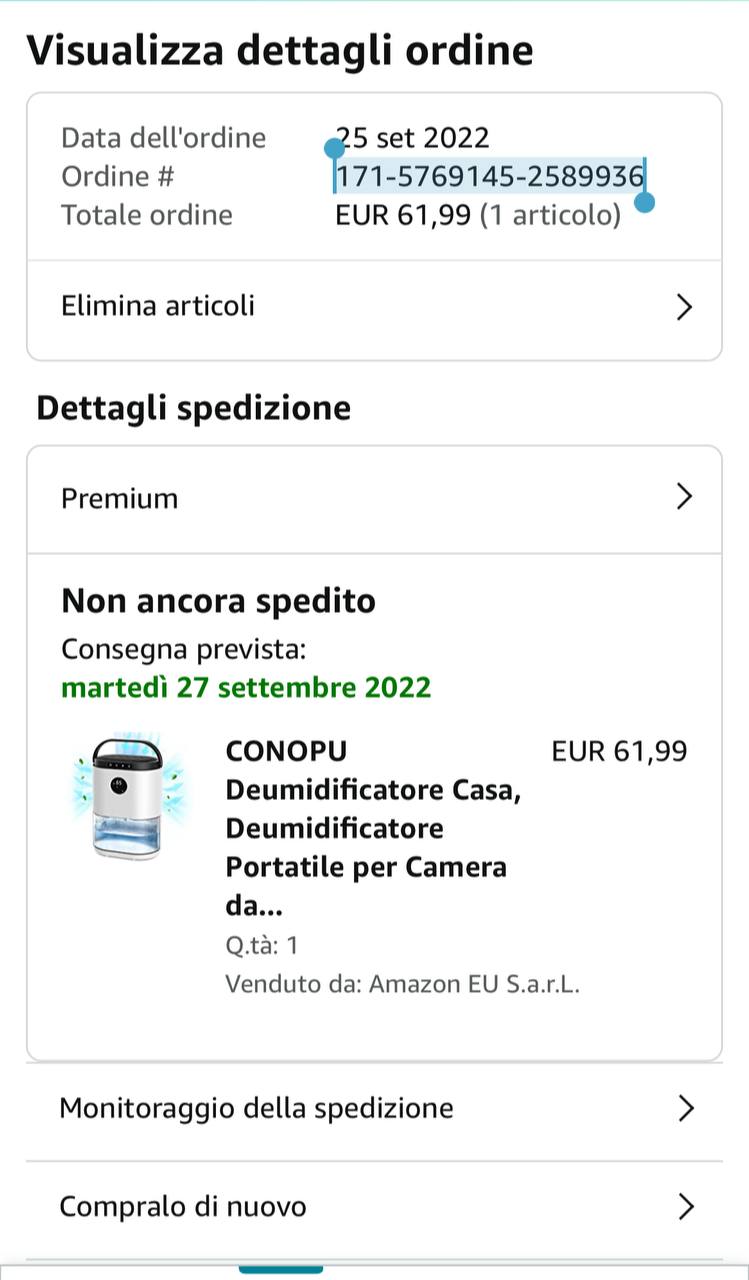The height and width of the screenshot is (1280, 749).
Task: Tap the highlighted order number 171-5769145-2589936
Action: 489,177
